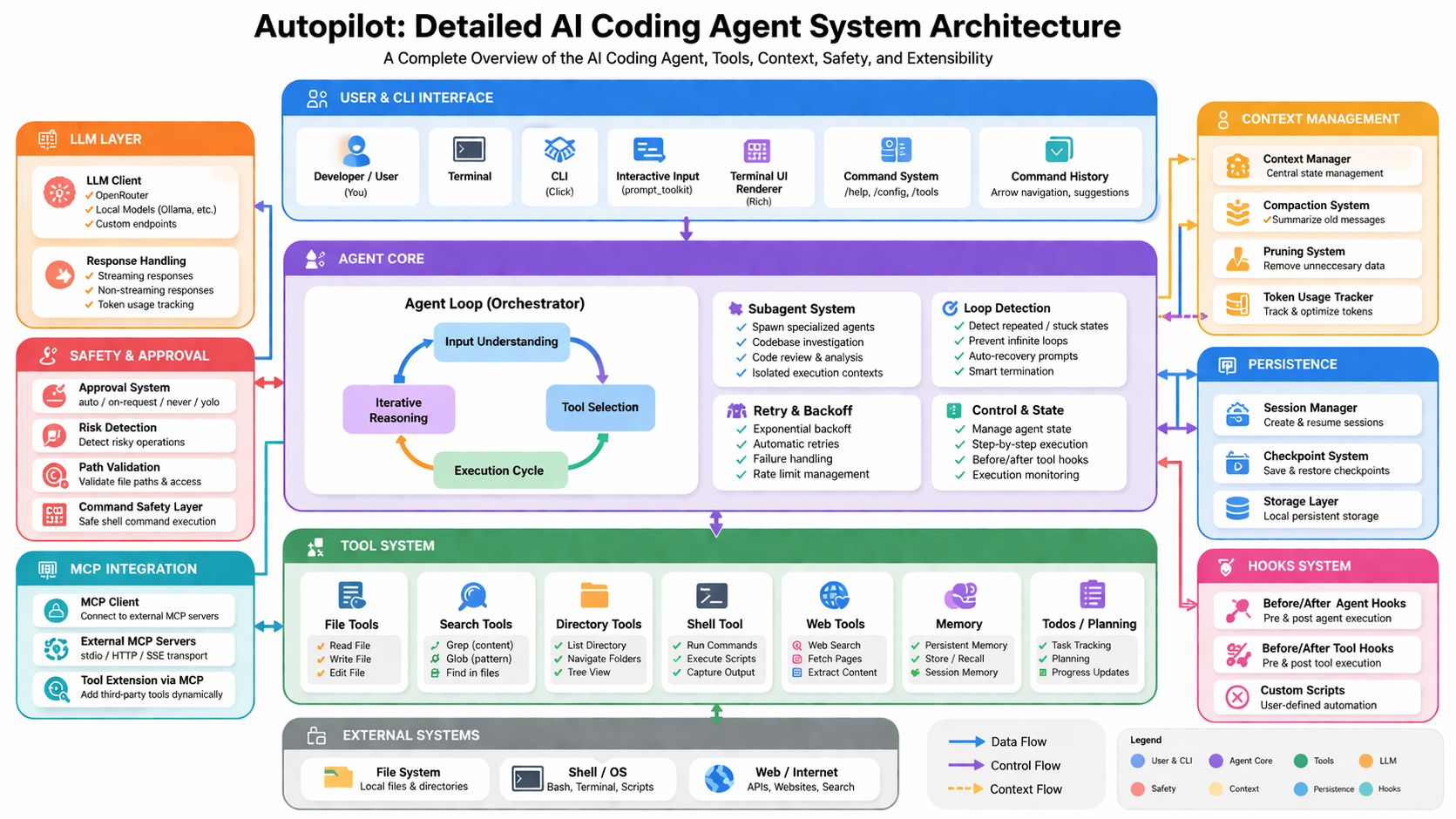The image size is (1456, 819).
Task: Click the Web / Internet globe icon
Action: pos(719,779)
